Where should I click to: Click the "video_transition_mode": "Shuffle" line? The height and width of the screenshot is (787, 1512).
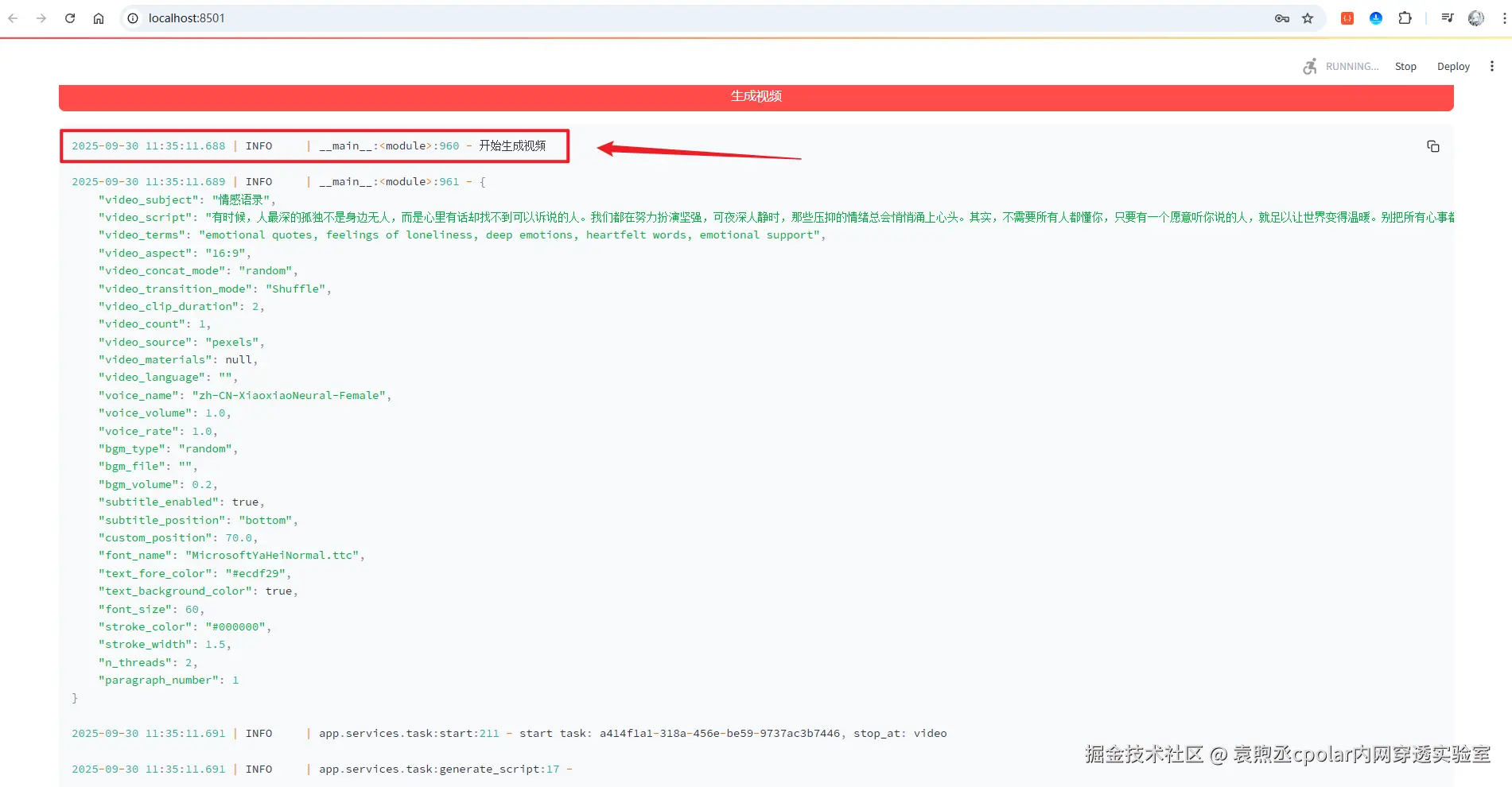pos(215,289)
